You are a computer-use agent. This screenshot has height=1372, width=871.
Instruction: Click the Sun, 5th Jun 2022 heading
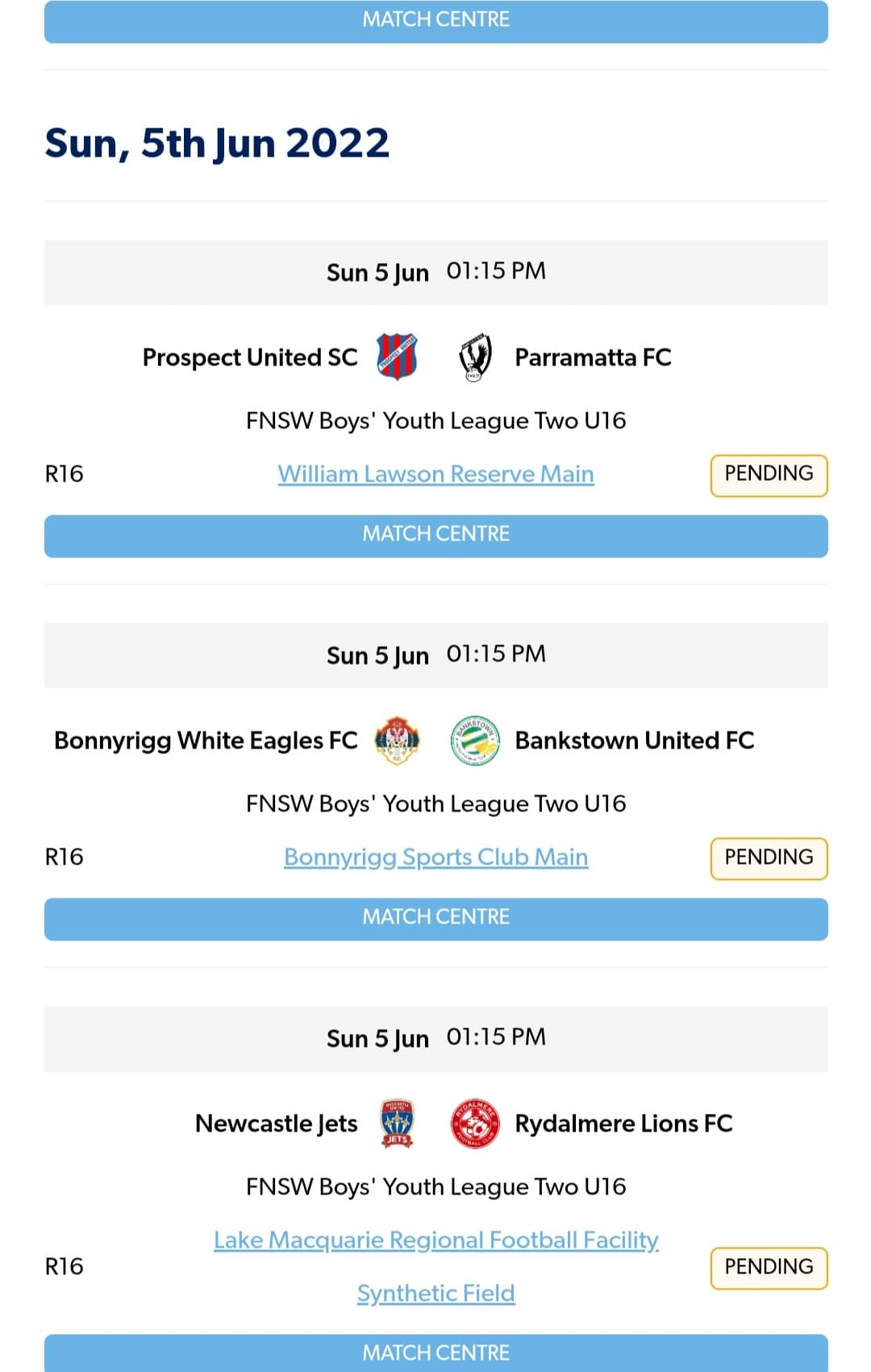tap(218, 143)
